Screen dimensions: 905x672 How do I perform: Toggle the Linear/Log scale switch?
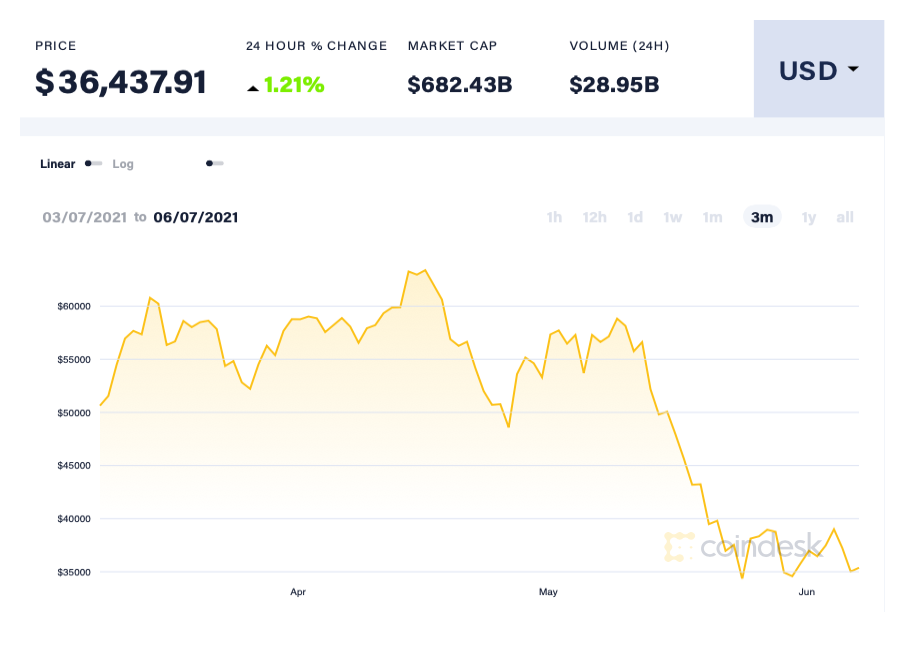[x=91, y=163]
